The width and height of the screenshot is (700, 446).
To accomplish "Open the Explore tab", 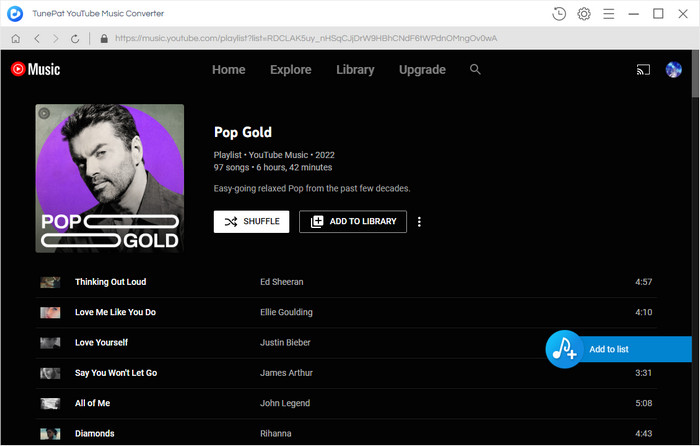I will tap(291, 70).
